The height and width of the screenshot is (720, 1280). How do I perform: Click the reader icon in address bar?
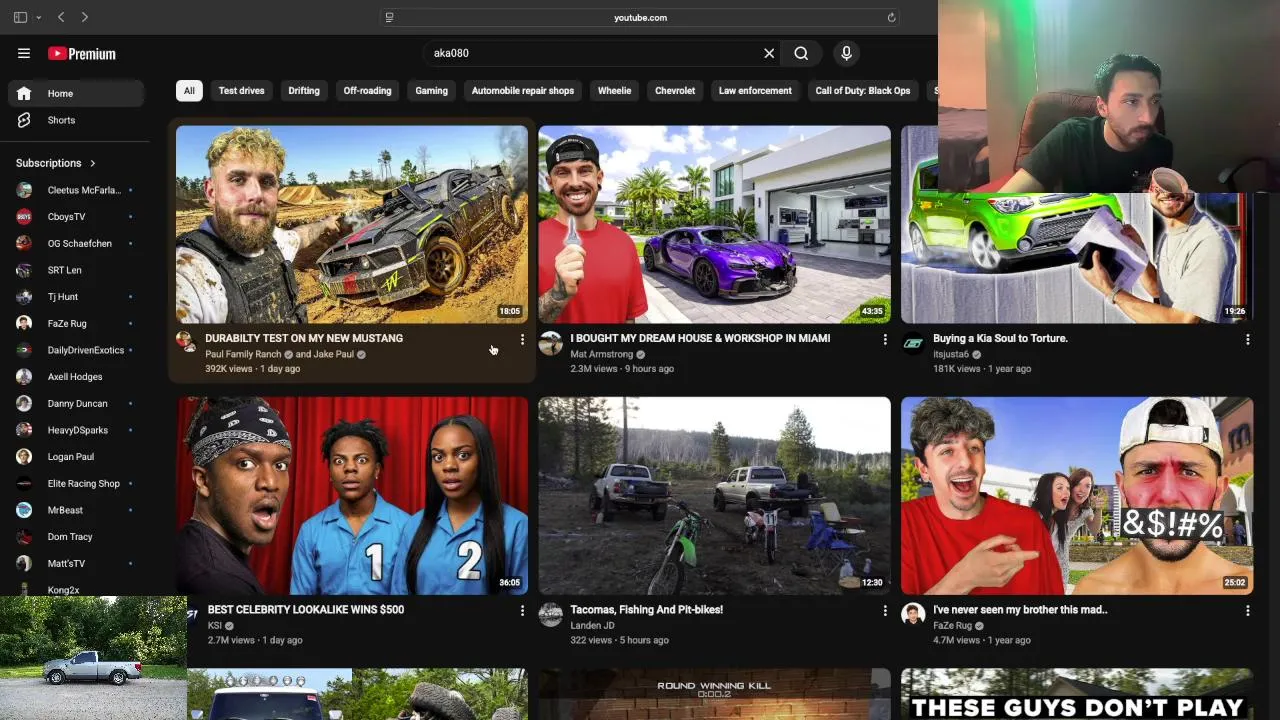coord(389,17)
